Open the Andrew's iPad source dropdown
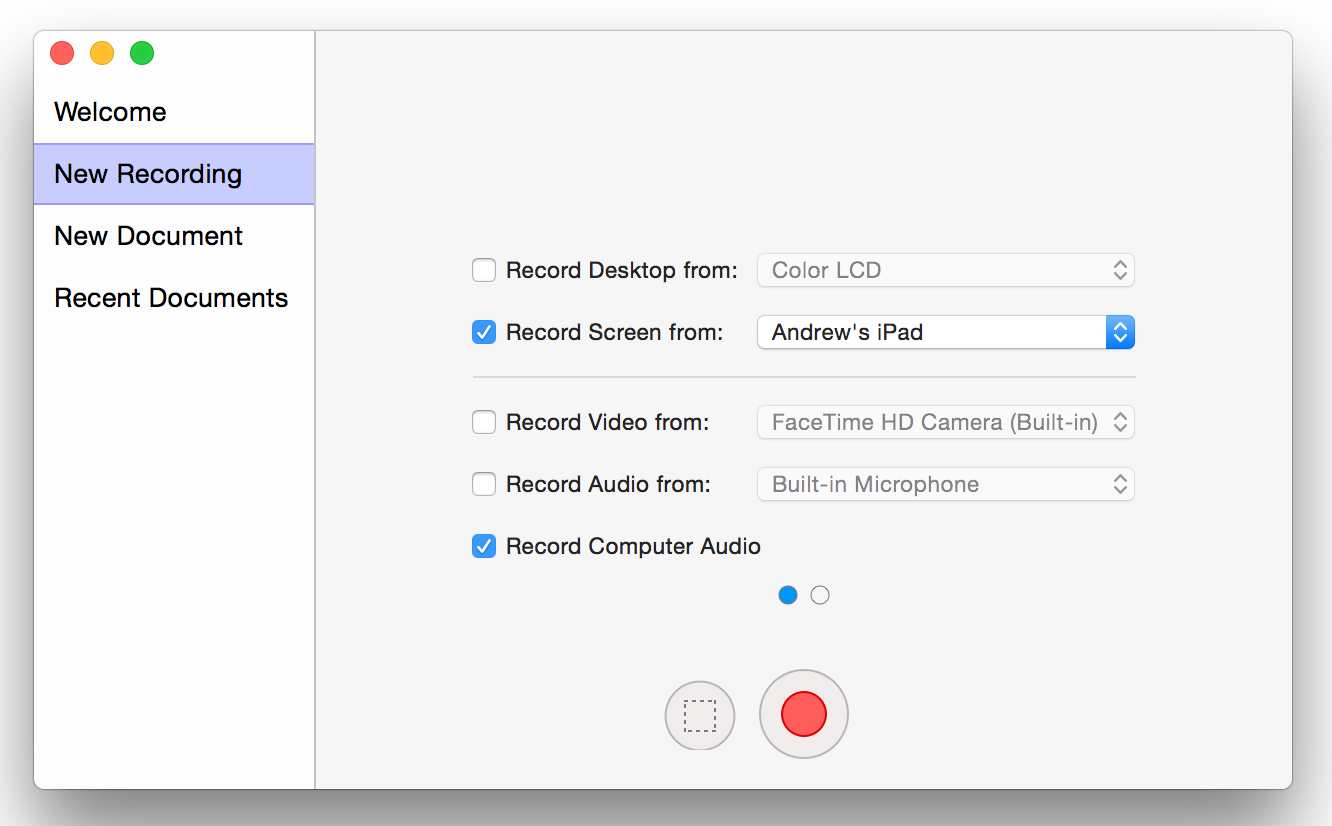Image resolution: width=1332 pixels, height=826 pixels. coord(945,332)
